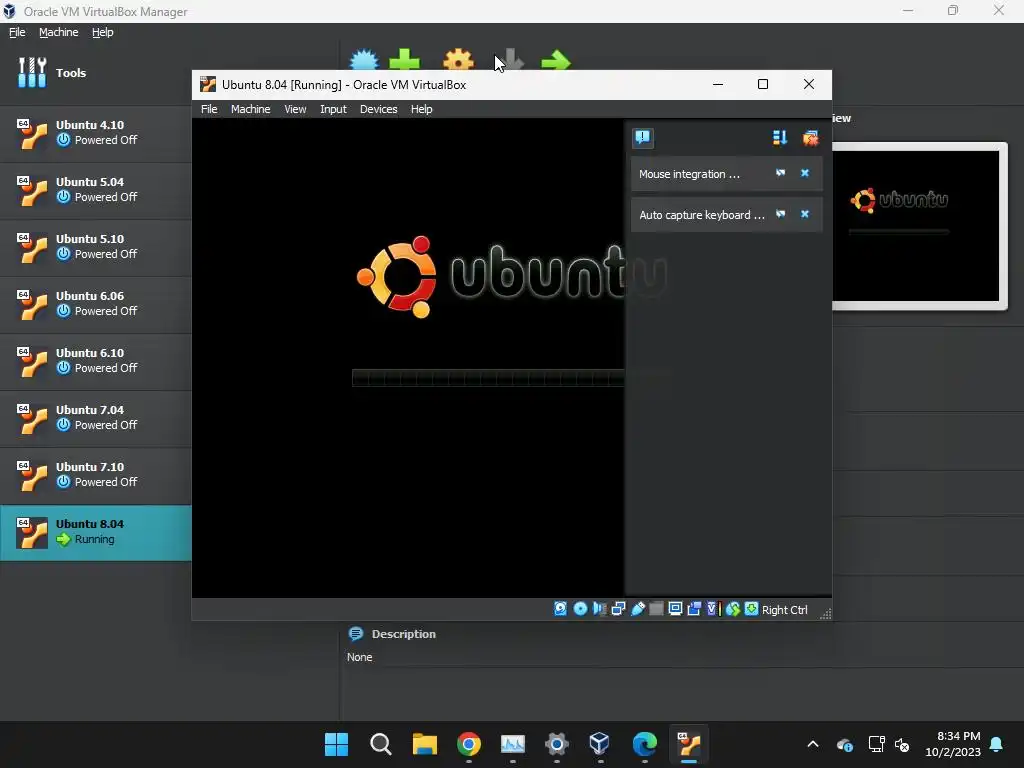The width and height of the screenshot is (1024, 768).
Task: Expand details of Auto capture keyboard notification
Action: pos(780,214)
